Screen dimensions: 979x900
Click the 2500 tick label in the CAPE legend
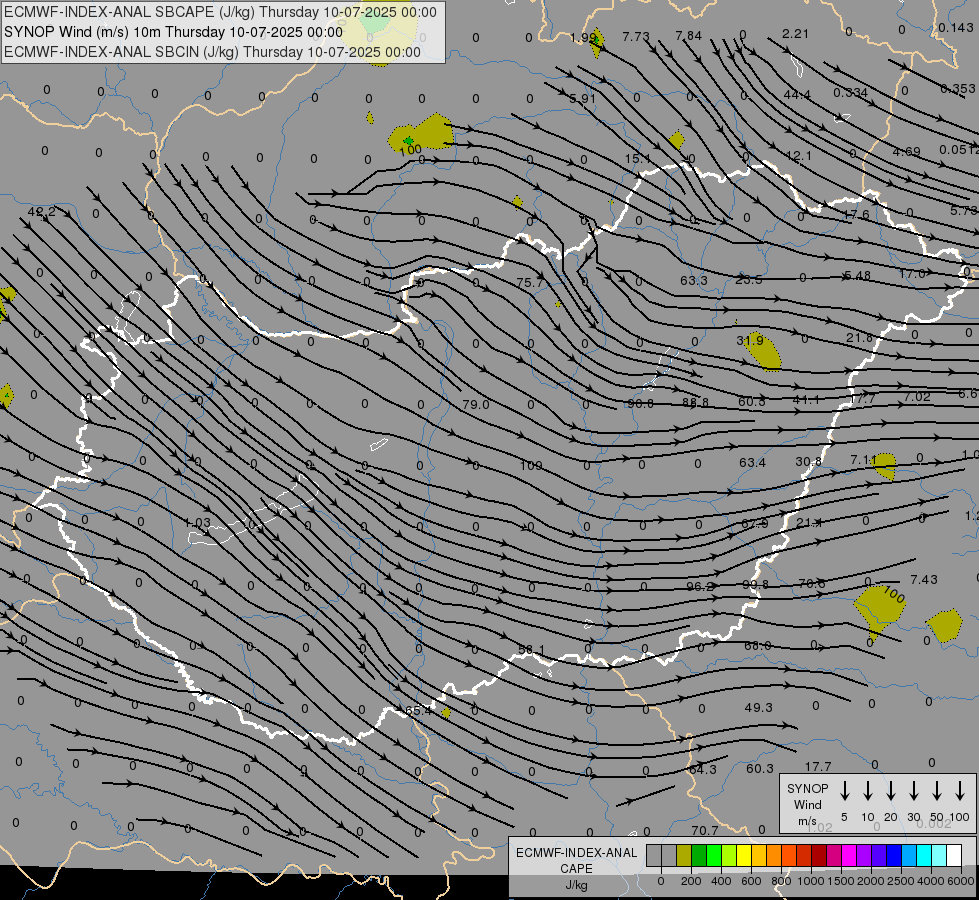pos(900,881)
